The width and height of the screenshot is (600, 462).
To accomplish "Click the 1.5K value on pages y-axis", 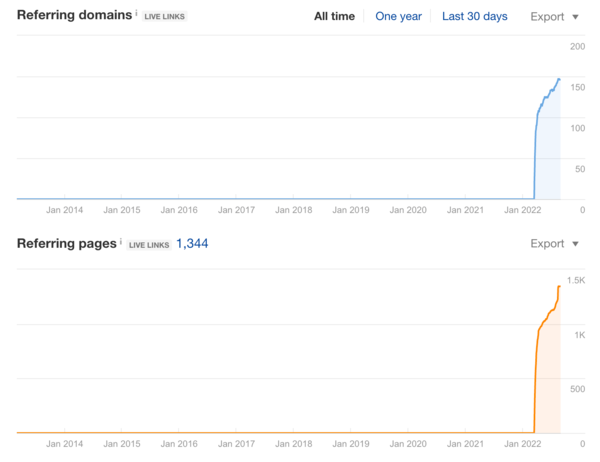I will coord(576,281).
